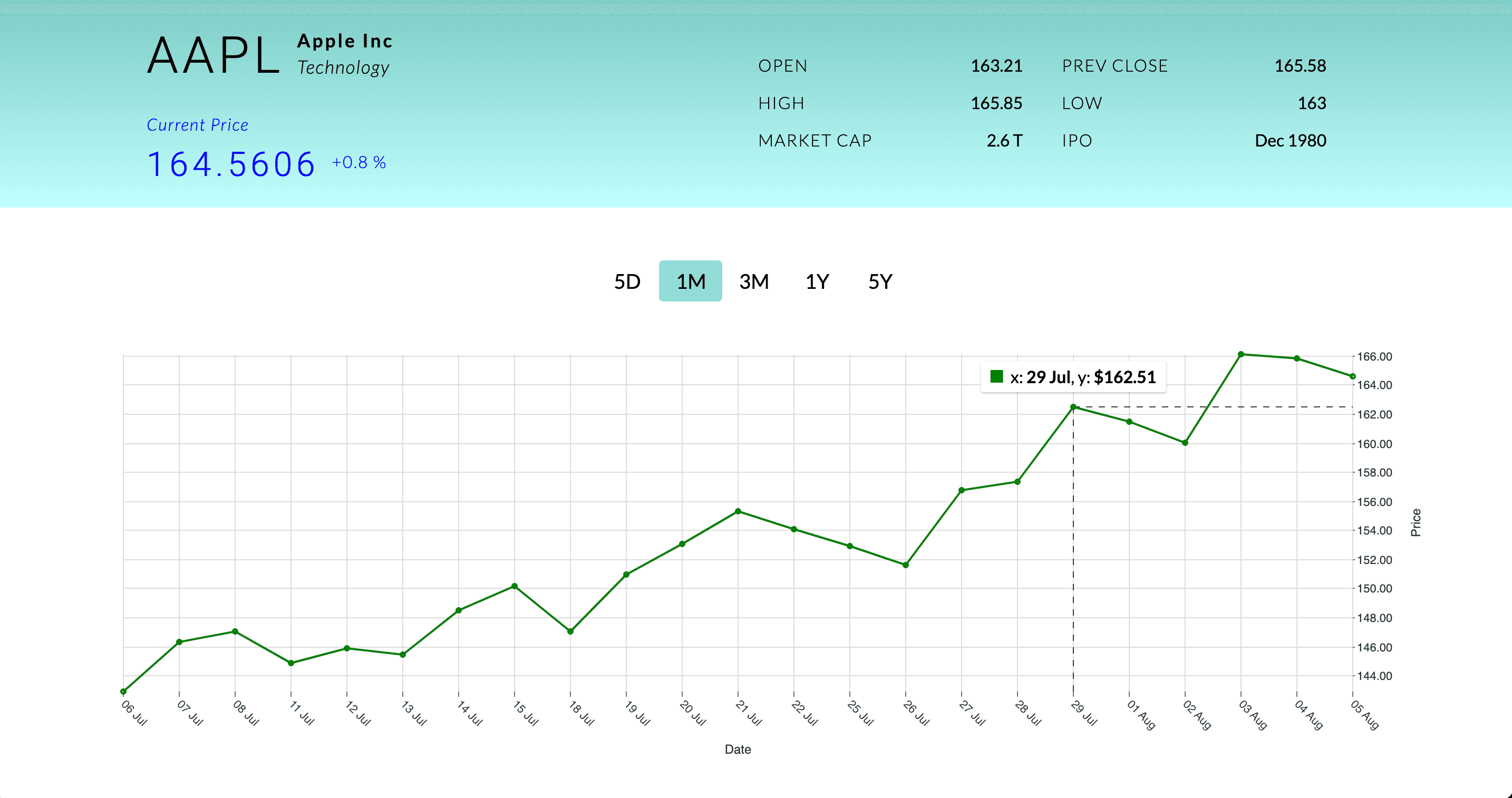Click the 154.00 price axis label
Screen dimensions: 1512x798
point(1374,530)
